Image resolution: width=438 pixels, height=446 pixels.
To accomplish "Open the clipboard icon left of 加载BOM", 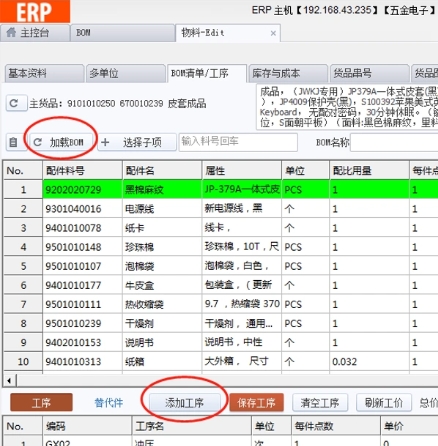I will (x=13, y=142).
